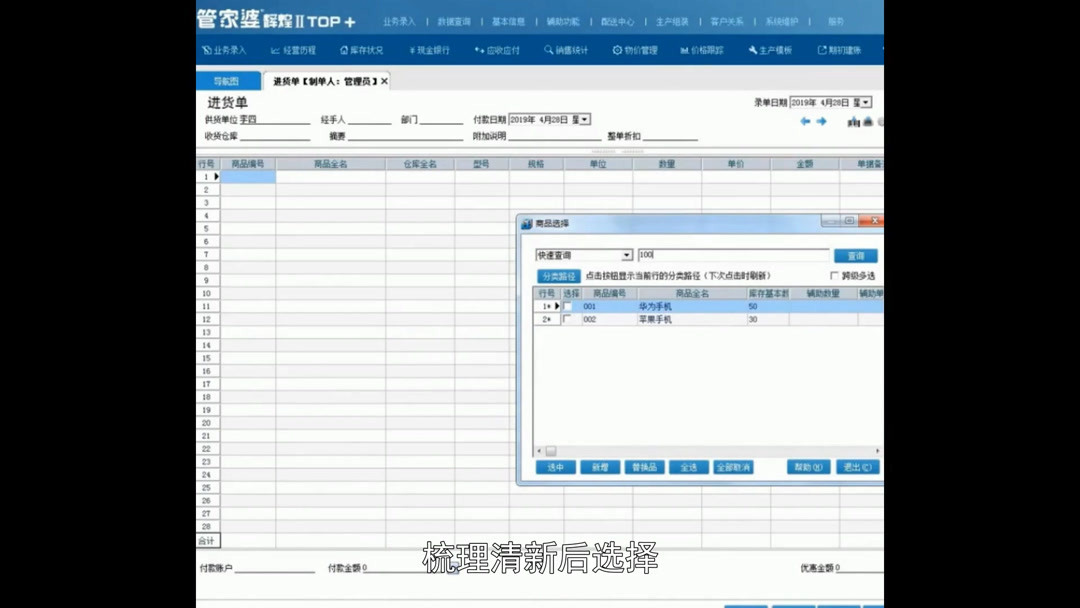Switch to the 导航图 tab
This screenshot has width=1080, height=608.
pyautogui.click(x=228, y=79)
